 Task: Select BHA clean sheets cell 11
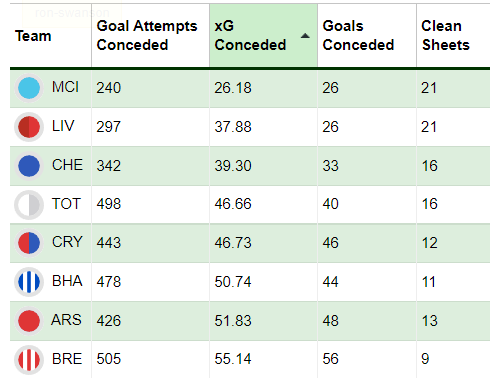[x=429, y=282]
